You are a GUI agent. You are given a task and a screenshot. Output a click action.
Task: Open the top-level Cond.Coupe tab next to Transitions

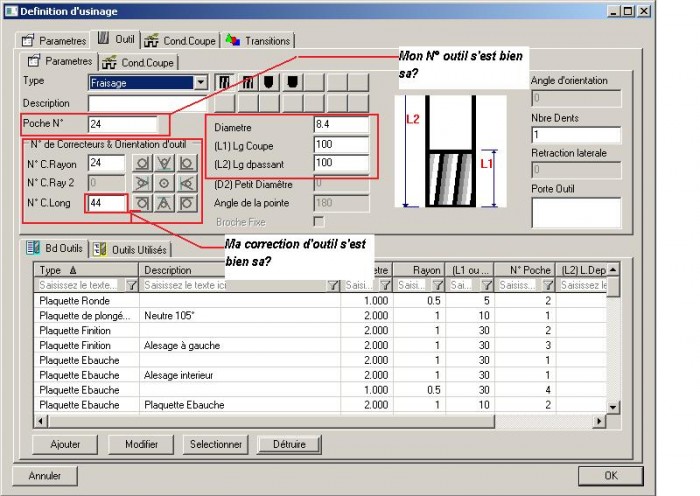(x=180, y=41)
